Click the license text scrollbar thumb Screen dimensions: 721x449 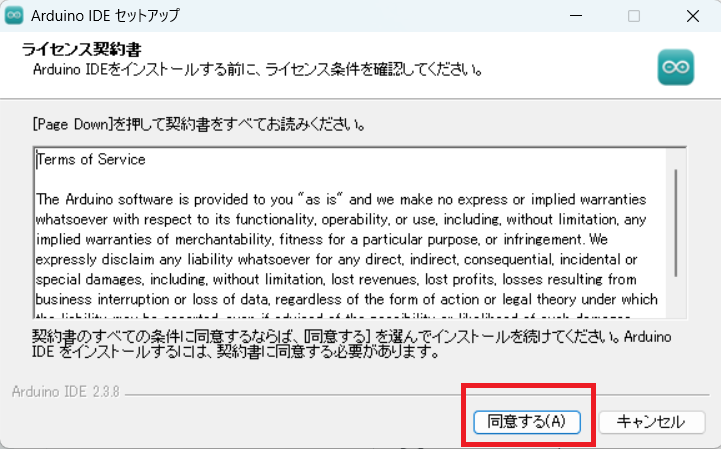677,215
